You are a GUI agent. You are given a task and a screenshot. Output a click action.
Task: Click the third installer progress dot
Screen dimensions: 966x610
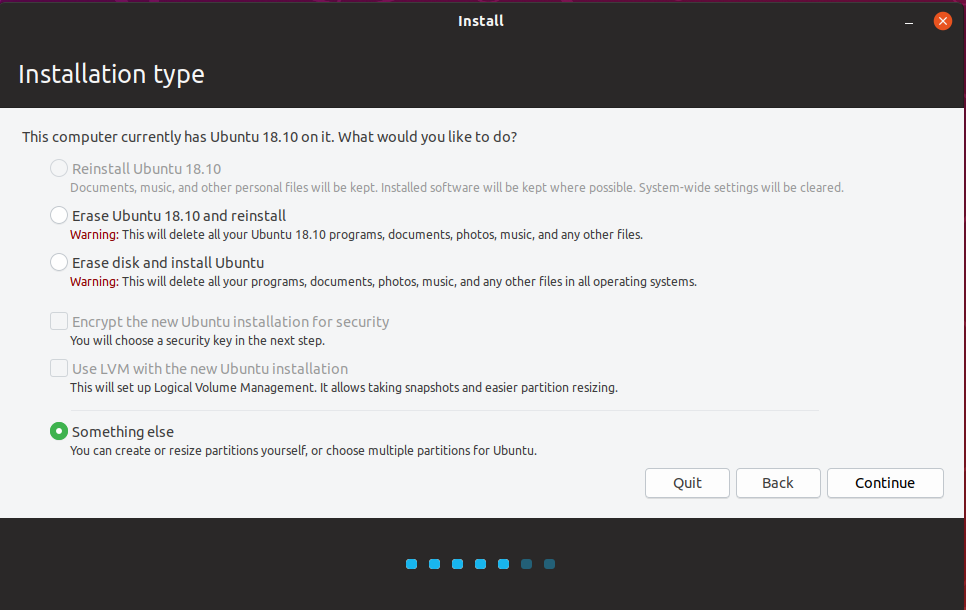tap(458, 564)
